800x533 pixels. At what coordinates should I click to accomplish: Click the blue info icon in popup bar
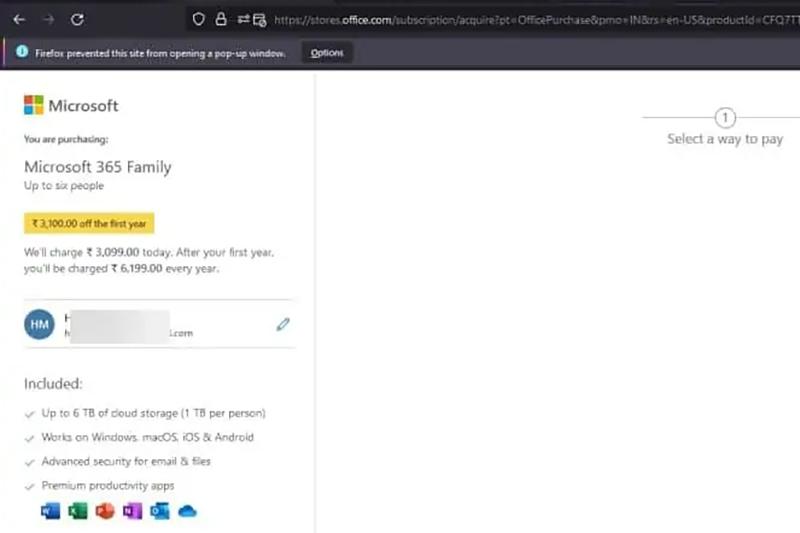click(22, 52)
